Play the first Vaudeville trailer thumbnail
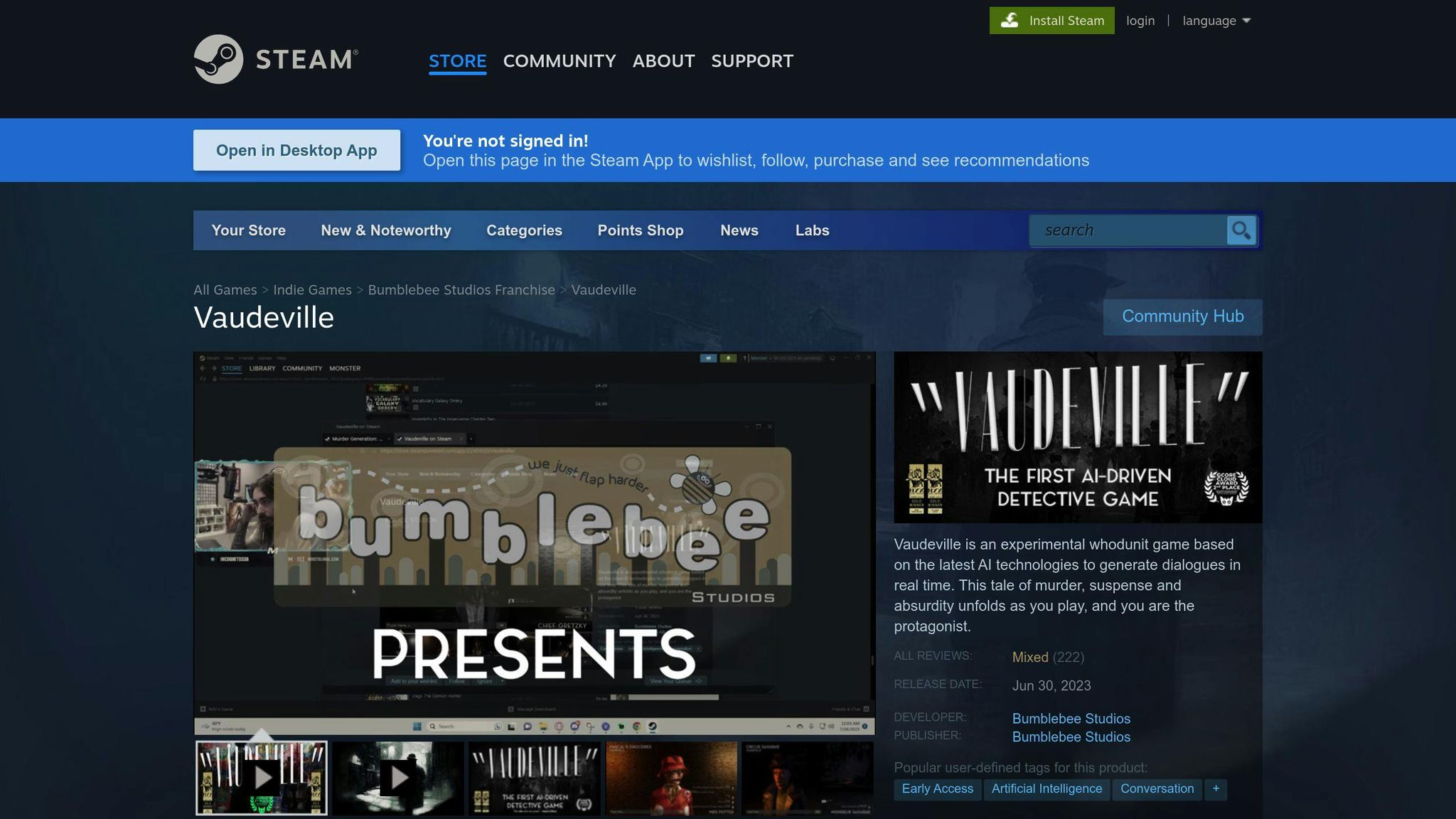1456x819 pixels. [262, 778]
